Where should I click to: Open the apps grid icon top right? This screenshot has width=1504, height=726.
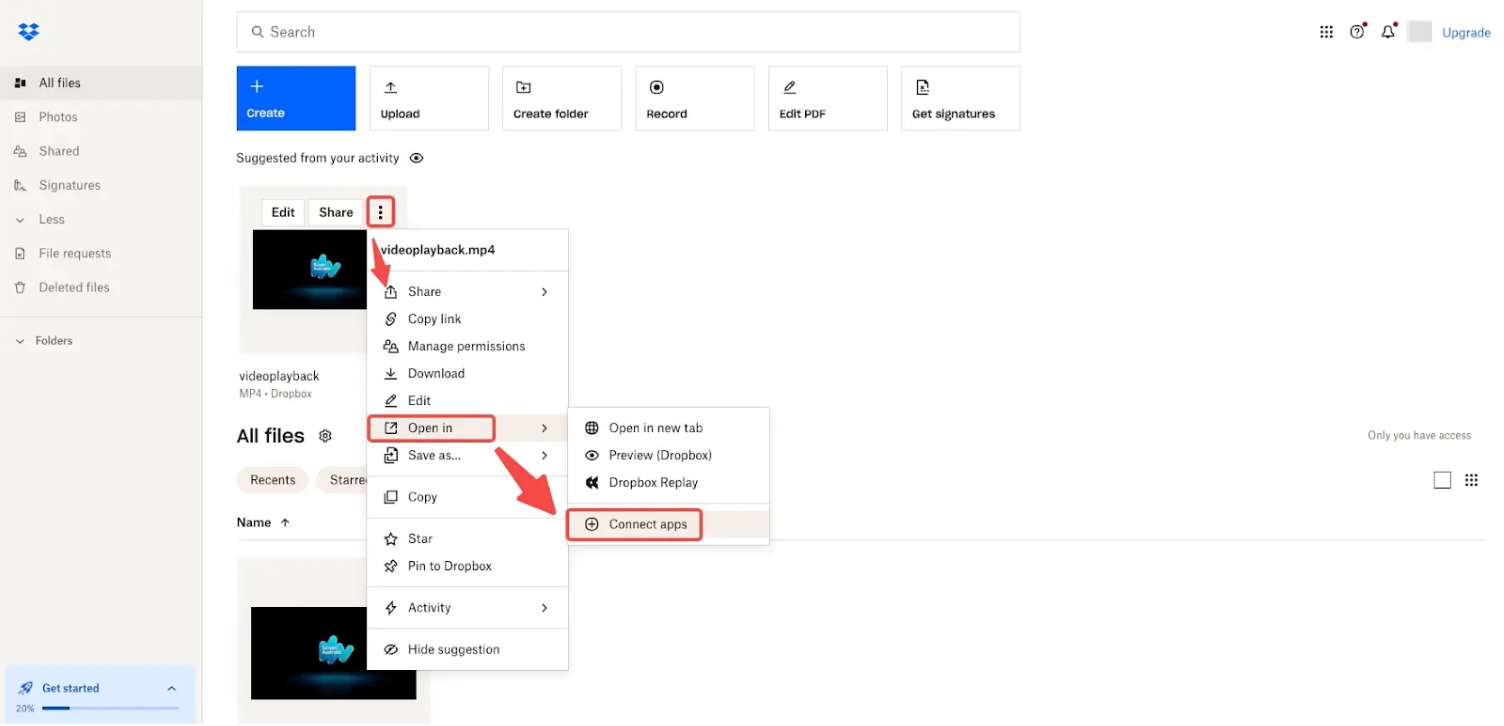pos(1326,31)
